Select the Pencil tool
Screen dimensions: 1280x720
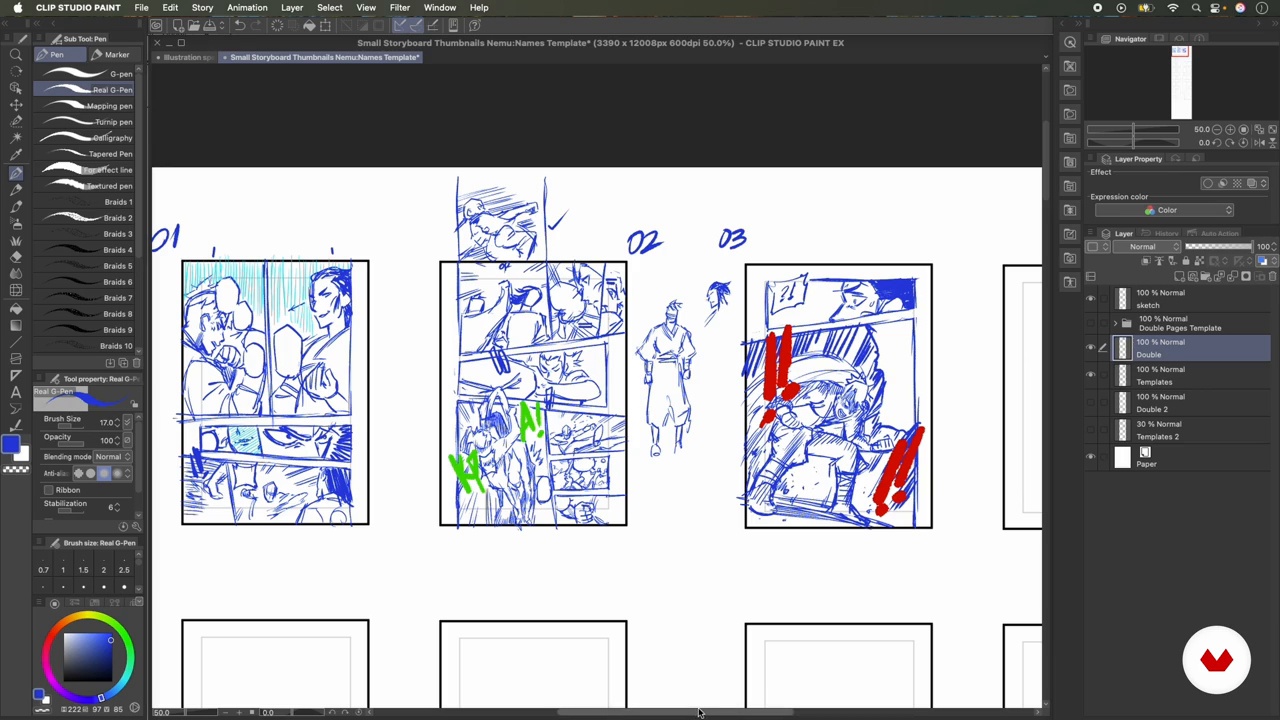tap(16, 189)
